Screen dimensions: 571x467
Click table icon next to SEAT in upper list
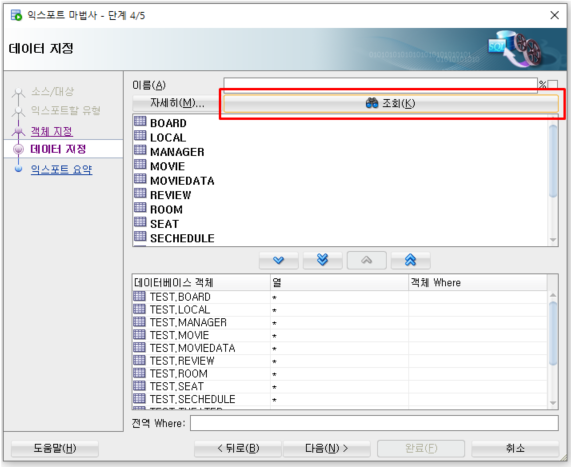[x=140, y=222]
